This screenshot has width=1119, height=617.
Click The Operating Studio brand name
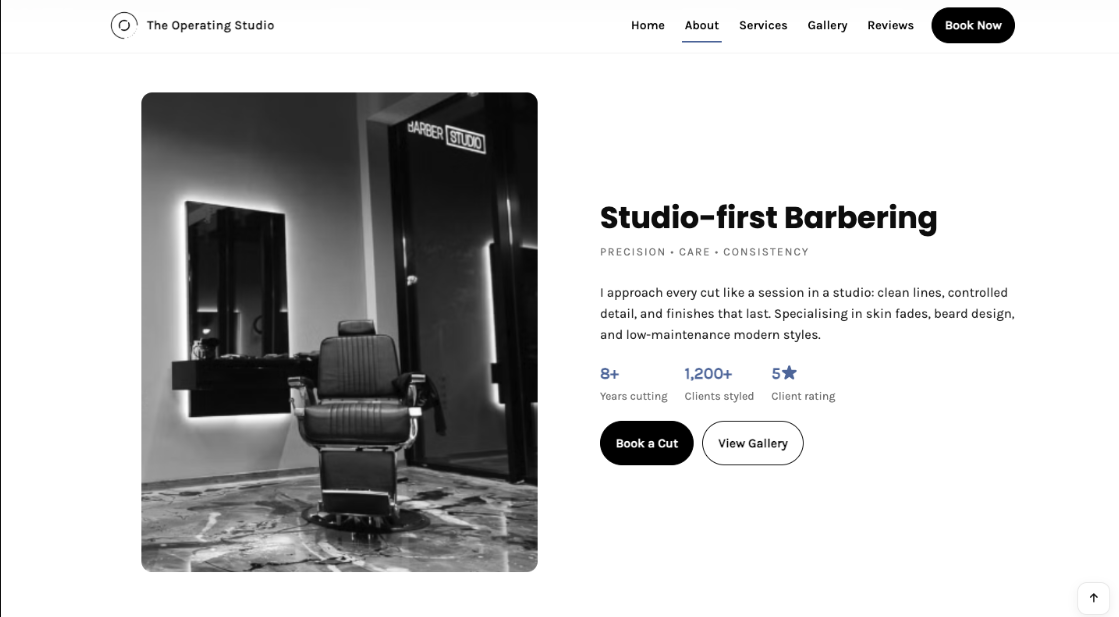(x=211, y=25)
